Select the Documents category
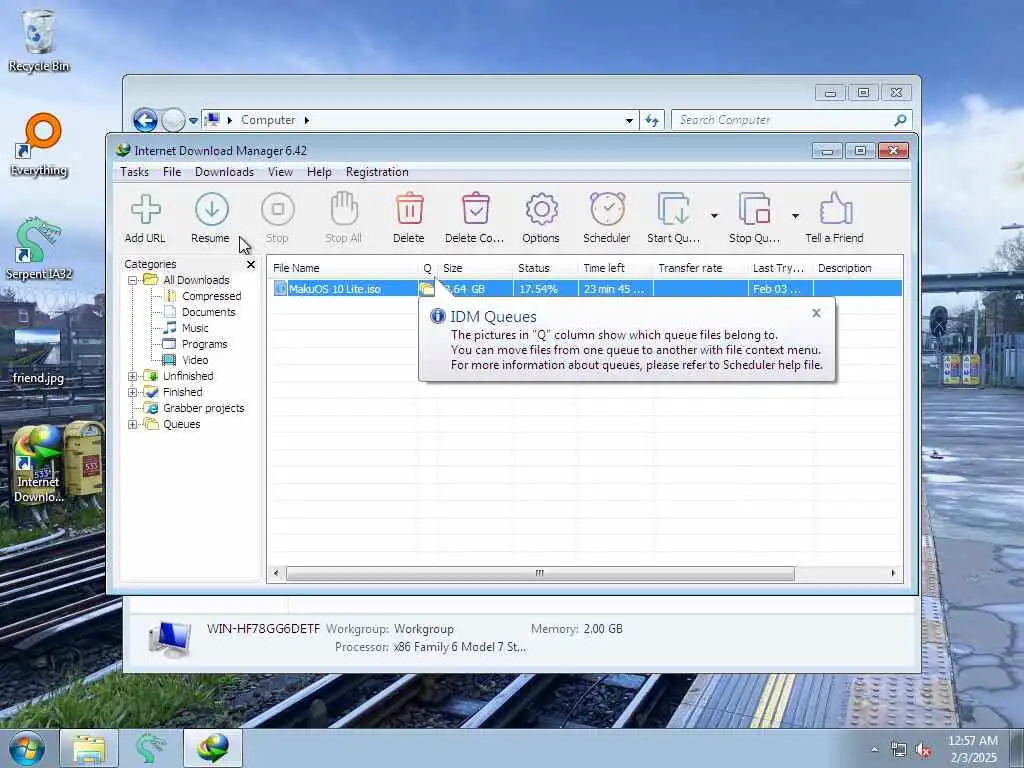The width and height of the screenshot is (1024, 768). pos(208,312)
